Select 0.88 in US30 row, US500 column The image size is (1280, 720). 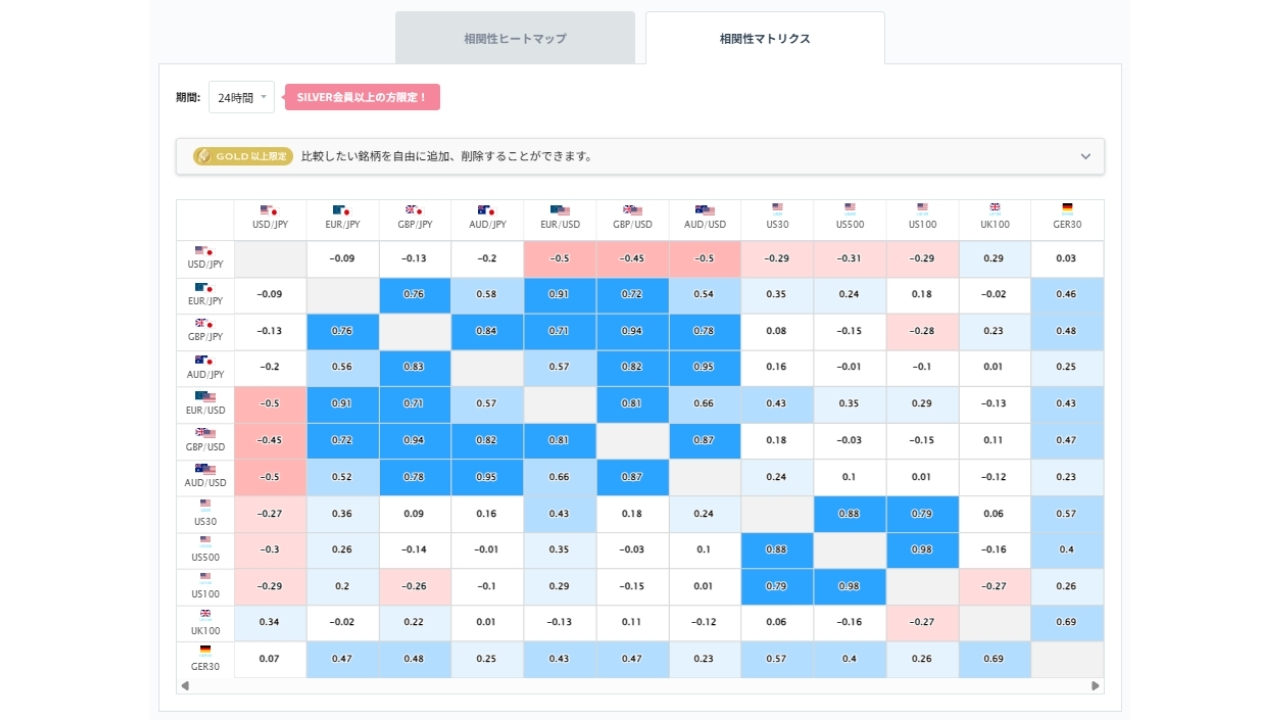(850, 514)
